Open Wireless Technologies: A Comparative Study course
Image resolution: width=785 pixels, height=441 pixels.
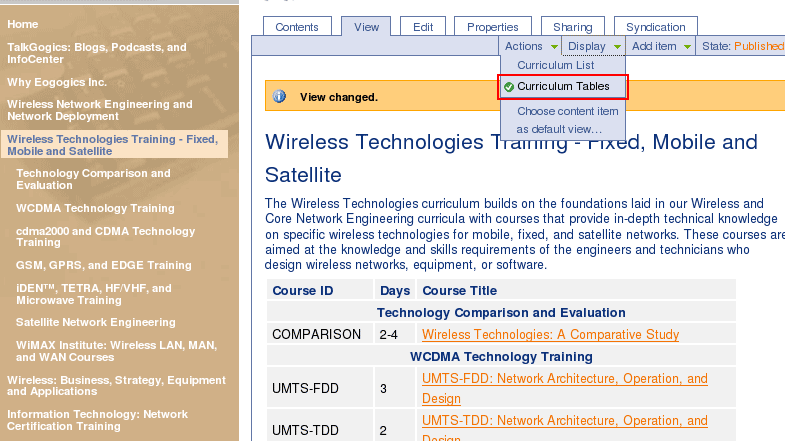(x=550, y=334)
